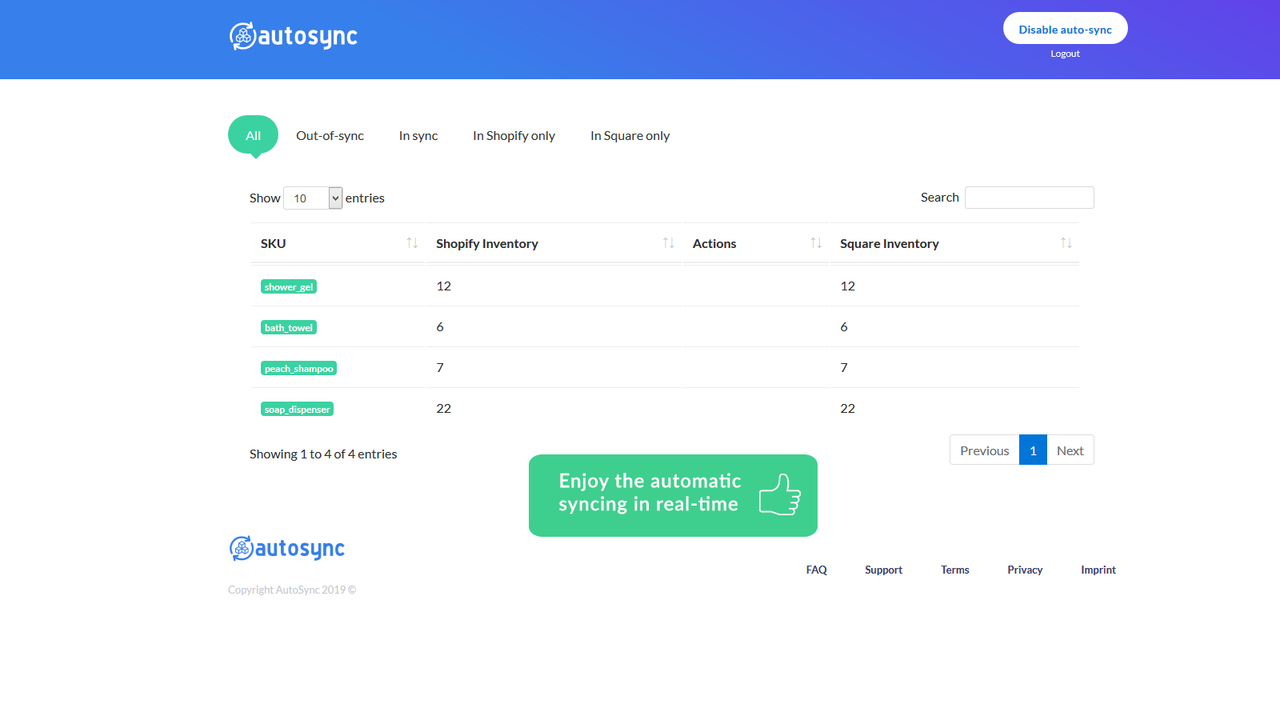1280x720 pixels.
Task: Click the Disable auto-sync button
Action: [x=1065, y=28]
